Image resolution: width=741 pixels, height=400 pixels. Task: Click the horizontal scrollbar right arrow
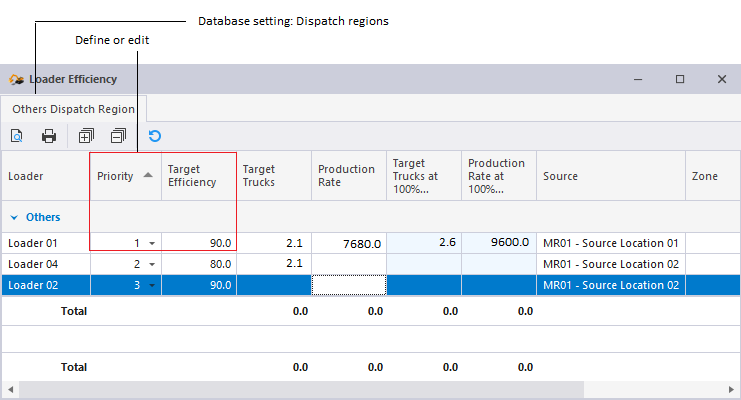pyautogui.click(x=732, y=388)
